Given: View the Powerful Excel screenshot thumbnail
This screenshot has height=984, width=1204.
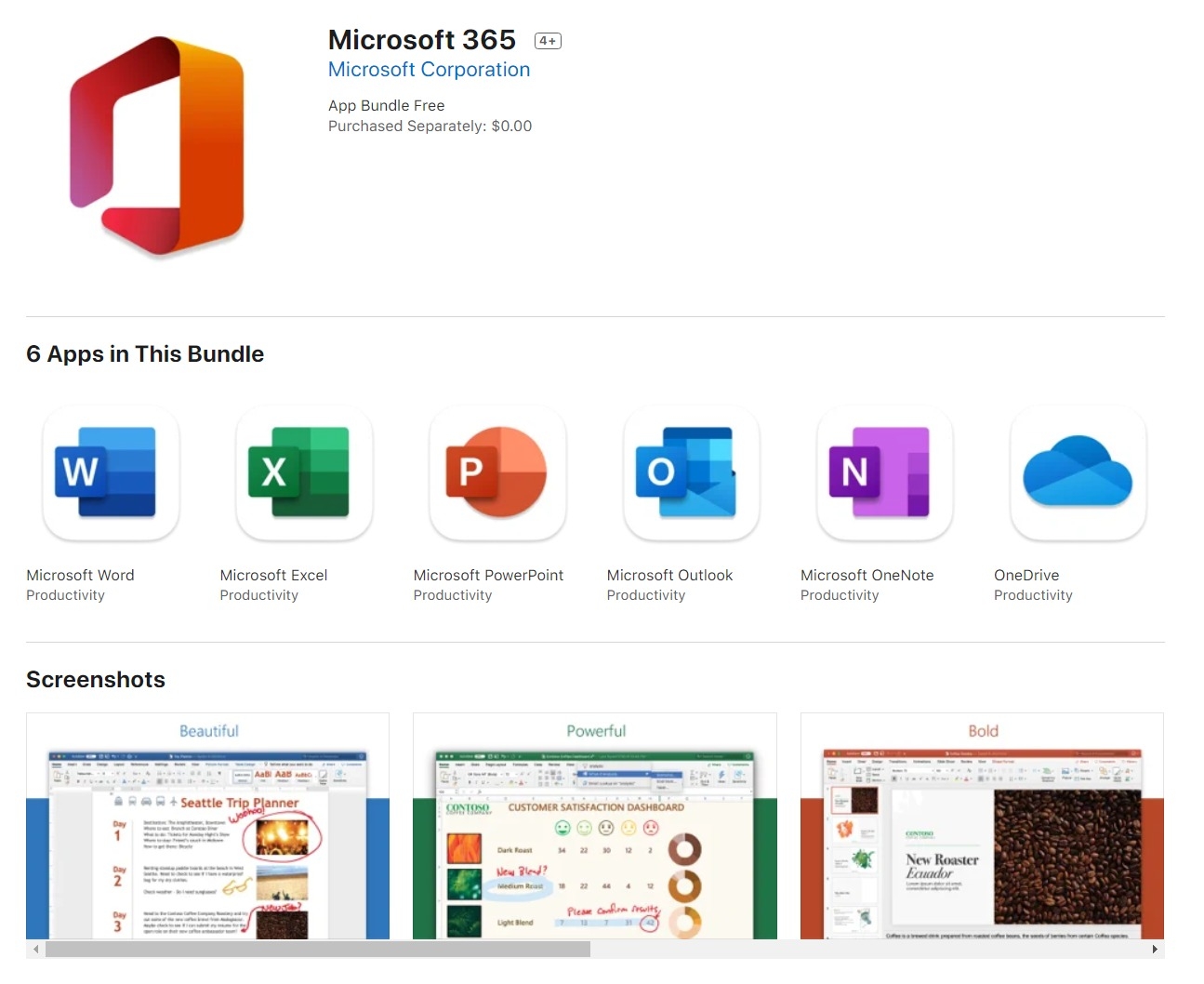Looking at the screenshot, I should click(x=594, y=826).
